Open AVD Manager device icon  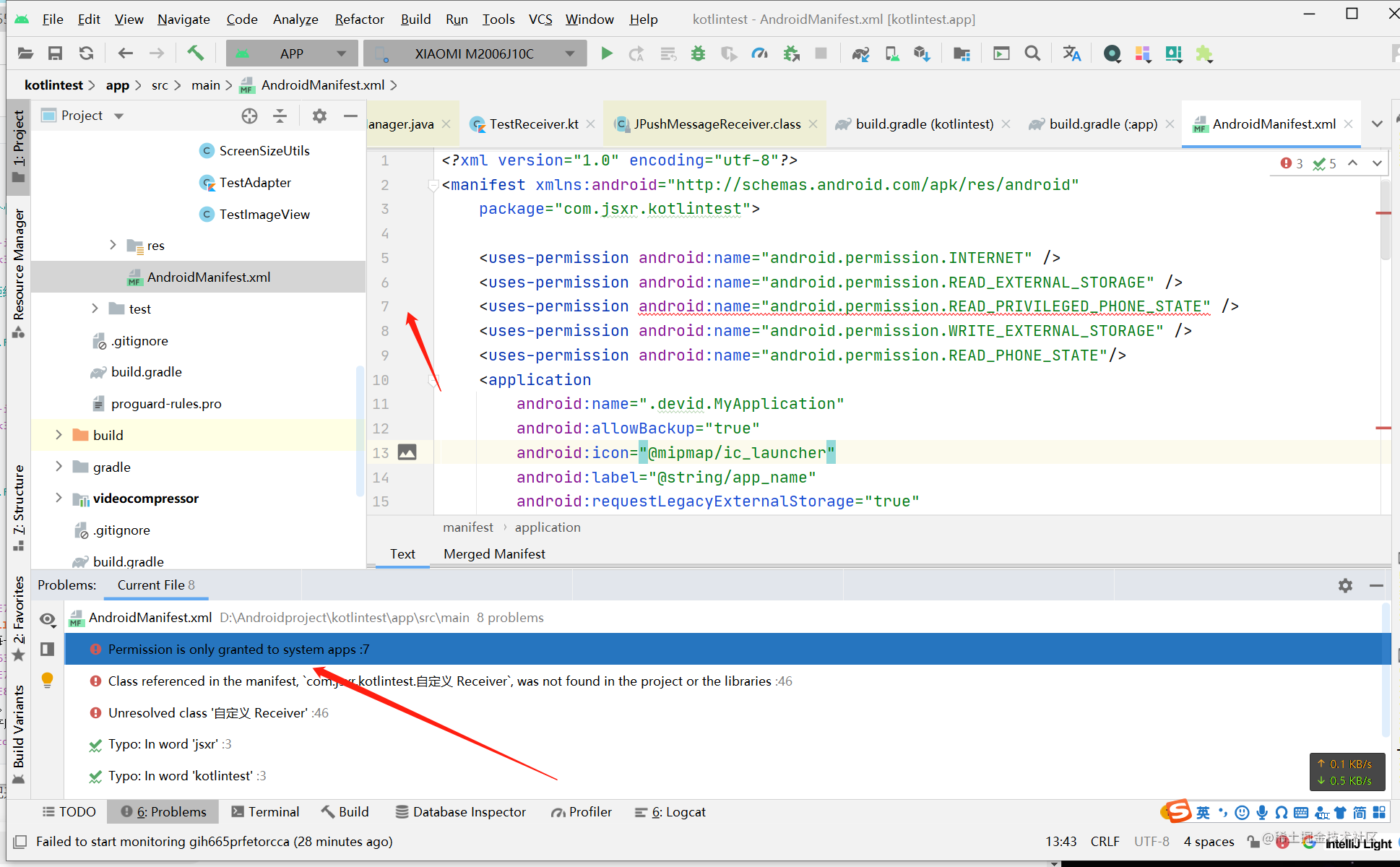(892, 53)
